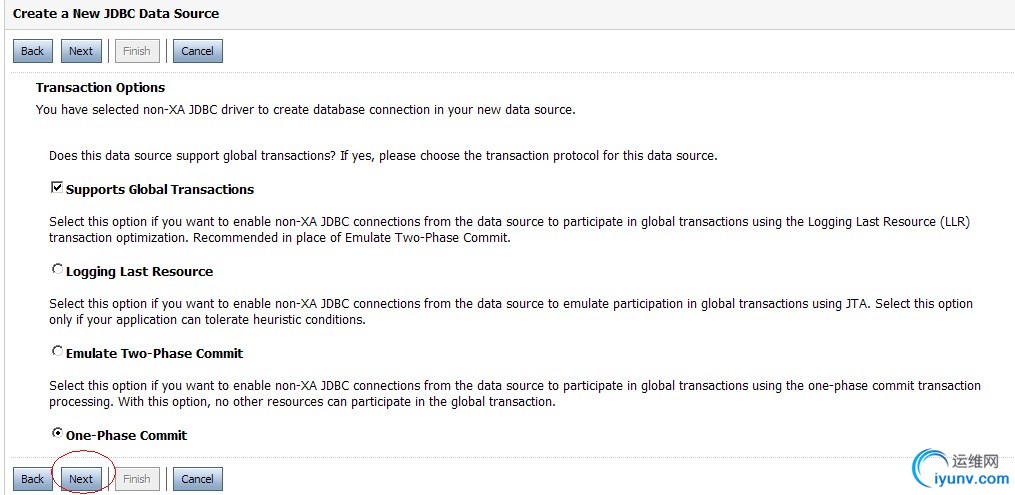Click the top Next button
The image size is (1015, 495).
[82, 51]
